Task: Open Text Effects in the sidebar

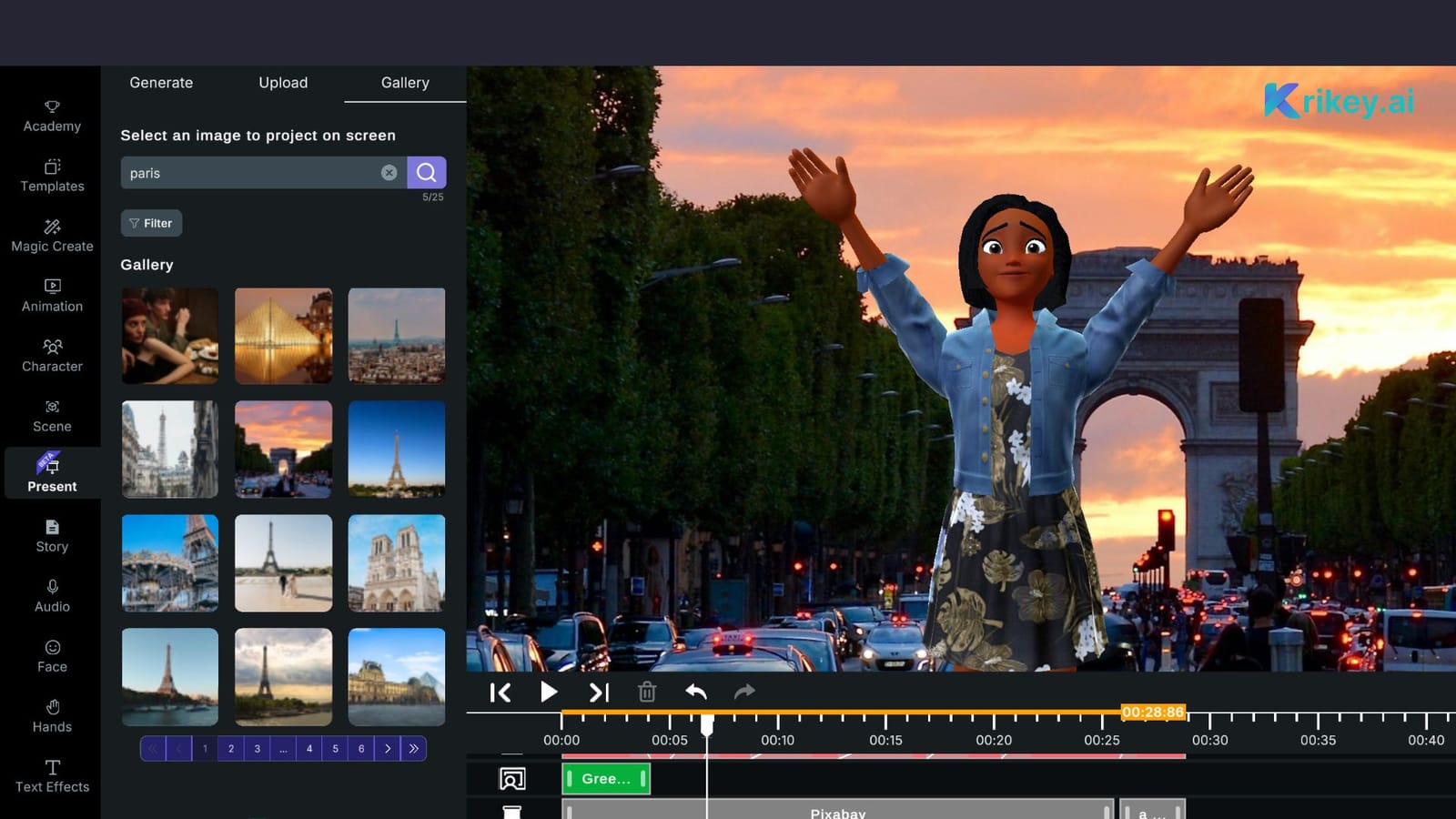Action: click(x=52, y=775)
